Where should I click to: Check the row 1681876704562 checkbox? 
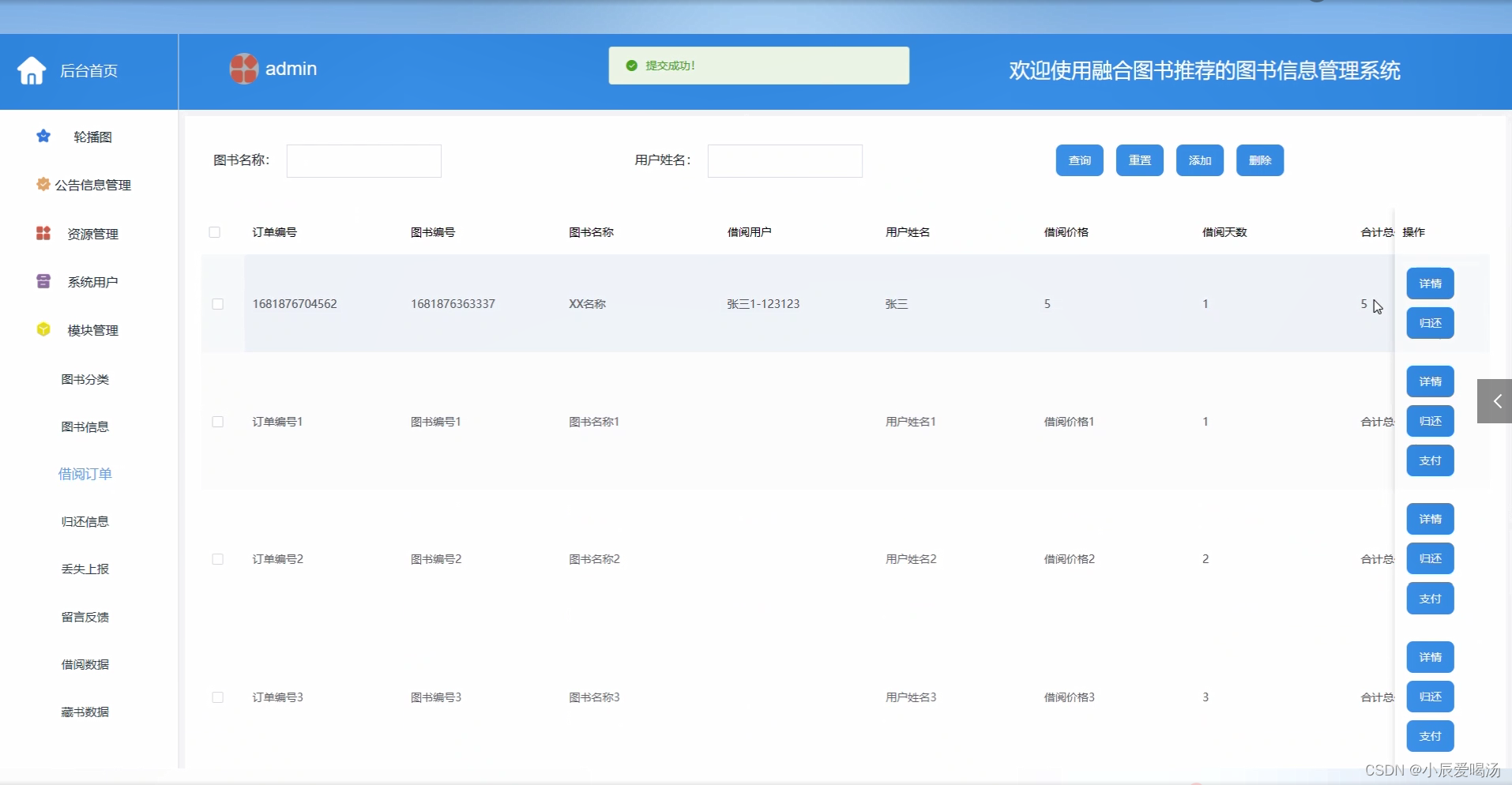click(217, 304)
